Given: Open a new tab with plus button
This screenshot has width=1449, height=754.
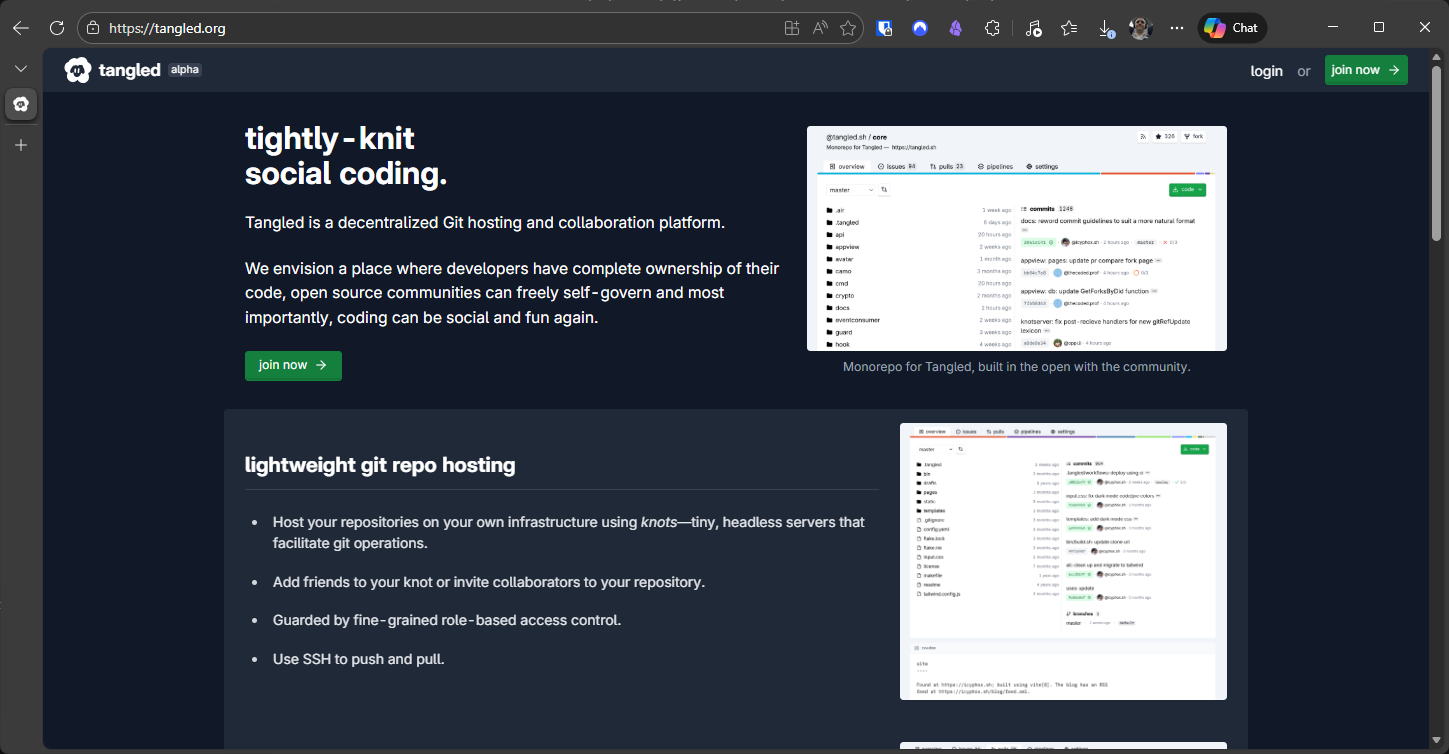Looking at the screenshot, I should (x=21, y=145).
